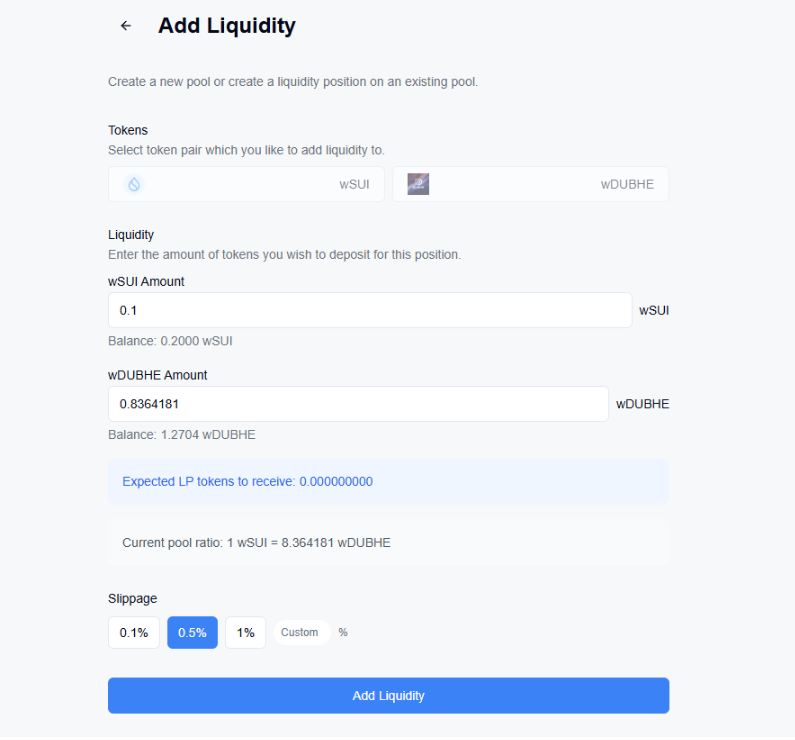Submit with the Add Liquidity button
This screenshot has width=795, height=740.
click(388, 695)
